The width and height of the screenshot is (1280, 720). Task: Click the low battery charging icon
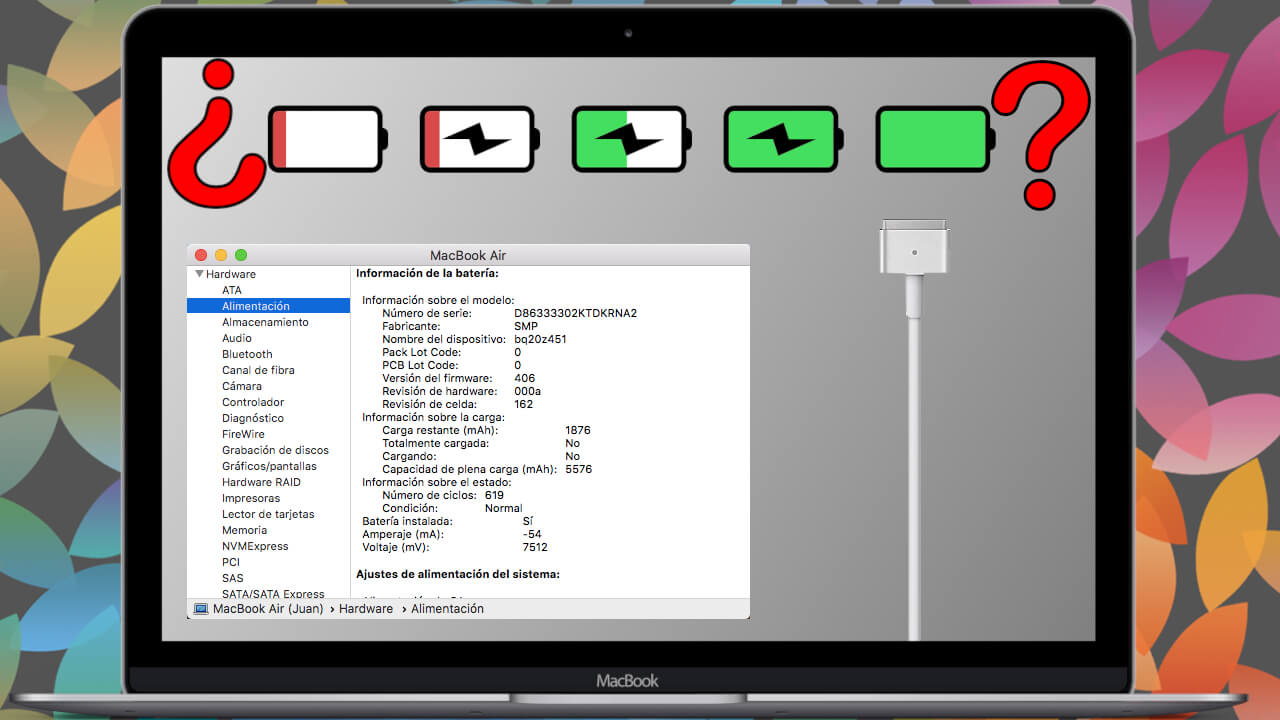pos(480,139)
